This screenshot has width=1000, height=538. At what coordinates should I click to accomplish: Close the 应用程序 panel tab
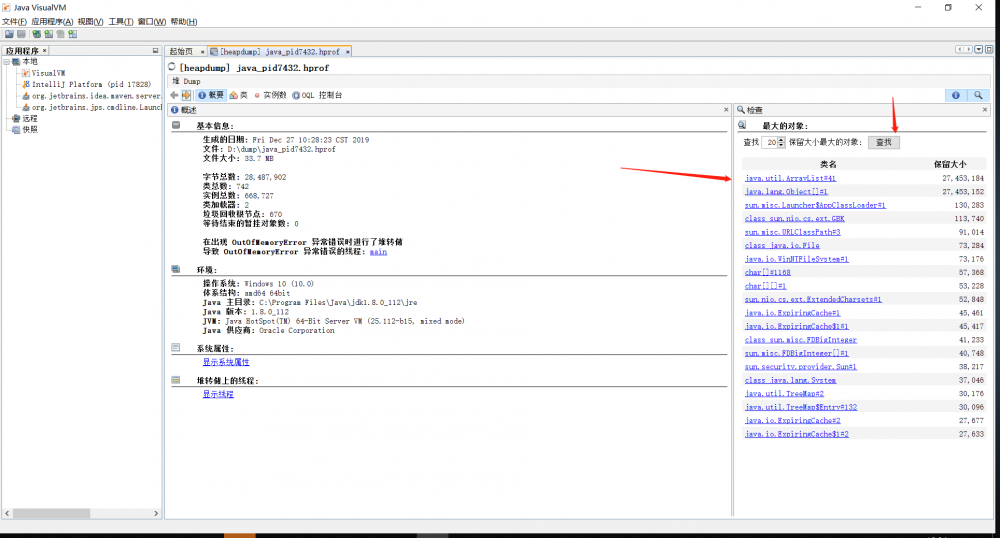pos(45,50)
